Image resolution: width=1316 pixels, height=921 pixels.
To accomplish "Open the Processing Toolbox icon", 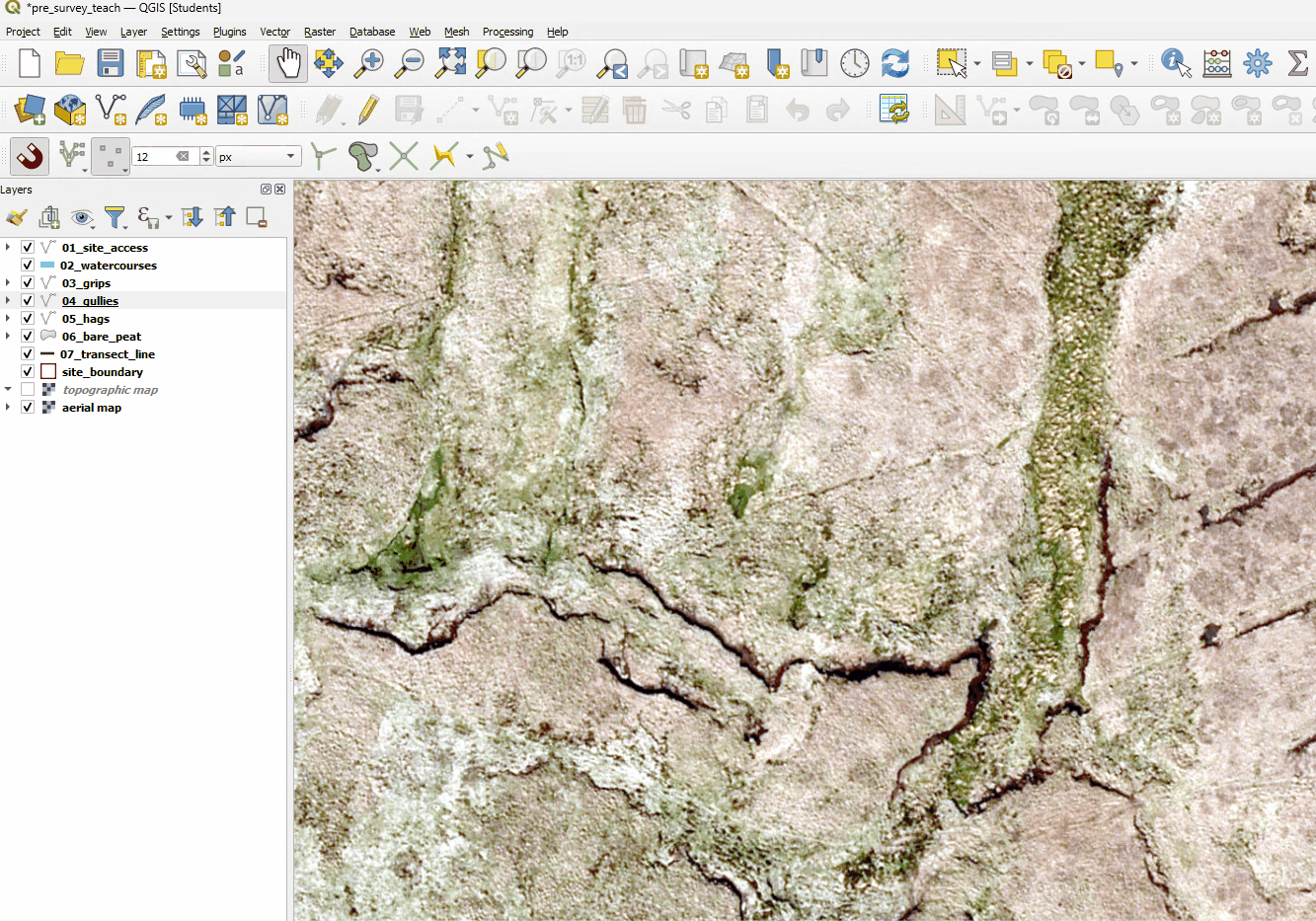I will tap(1257, 62).
